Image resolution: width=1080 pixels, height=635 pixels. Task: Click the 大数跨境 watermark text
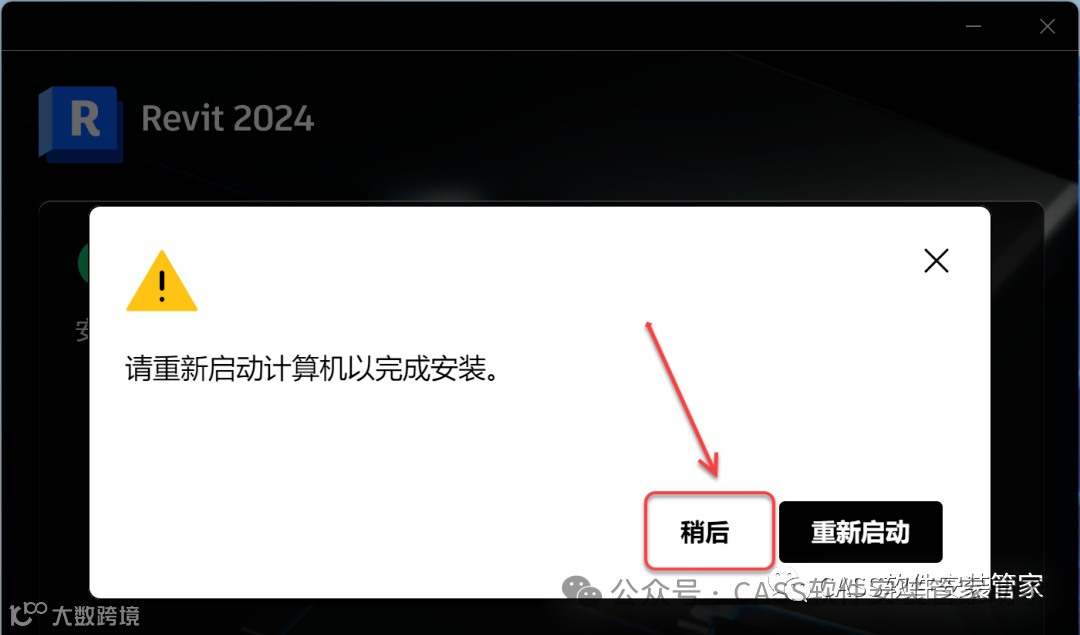pyautogui.click(x=96, y=615)
